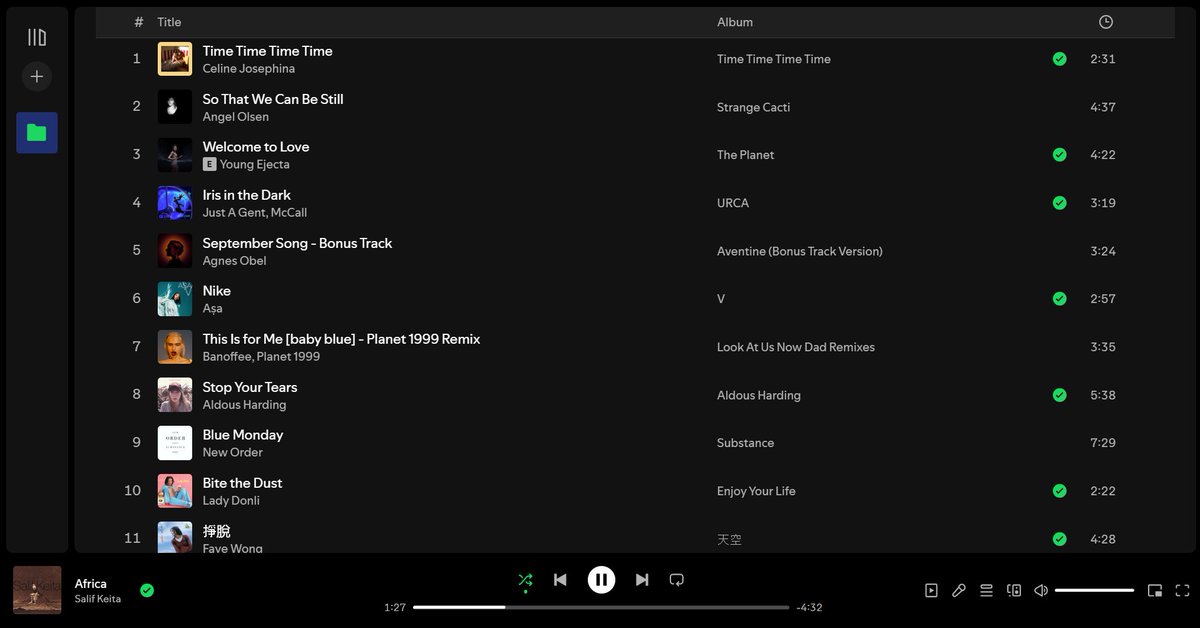
Task: Seek on the song progress bar
Action: (x=601, y=607)
